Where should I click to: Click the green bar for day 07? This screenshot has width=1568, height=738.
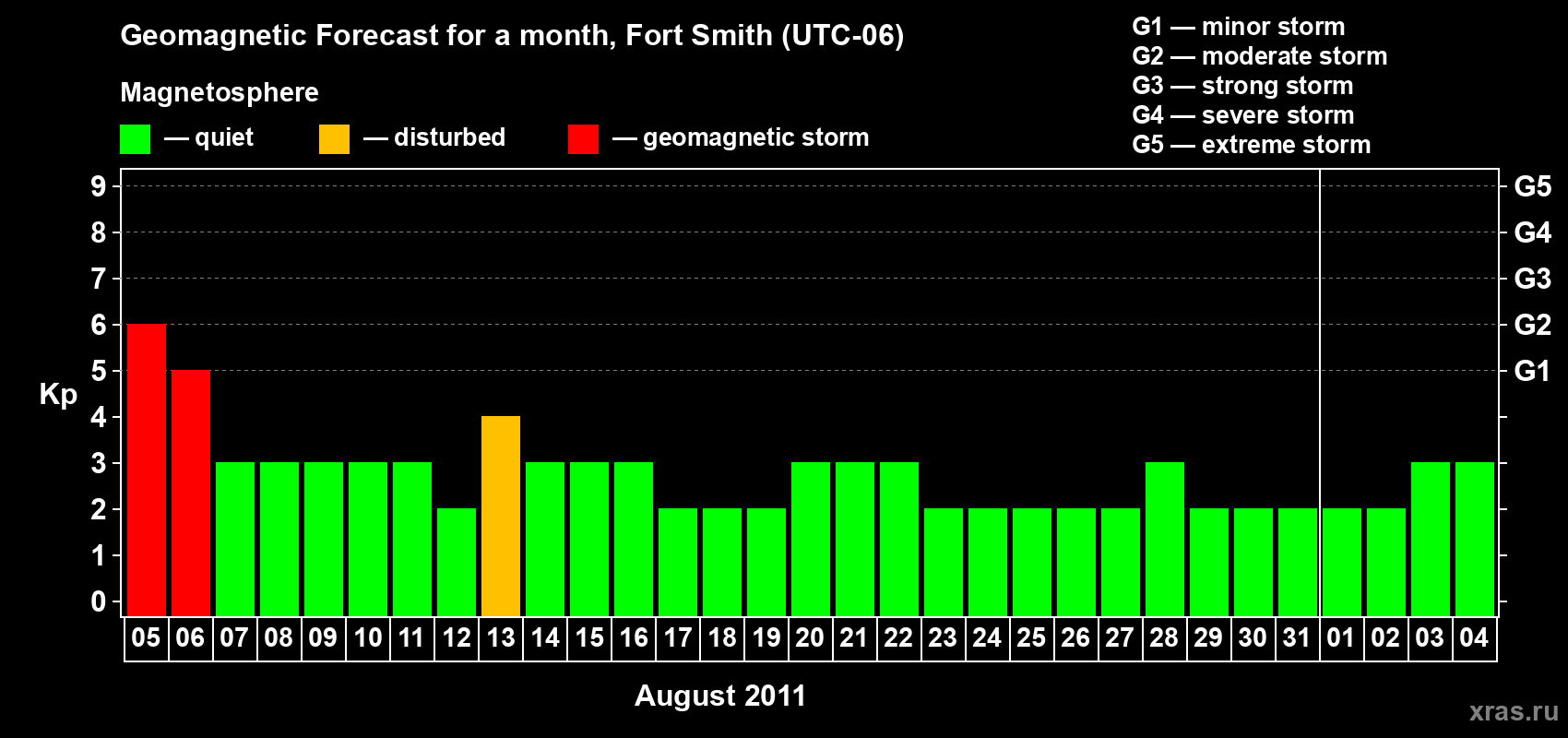click(235, 540)
